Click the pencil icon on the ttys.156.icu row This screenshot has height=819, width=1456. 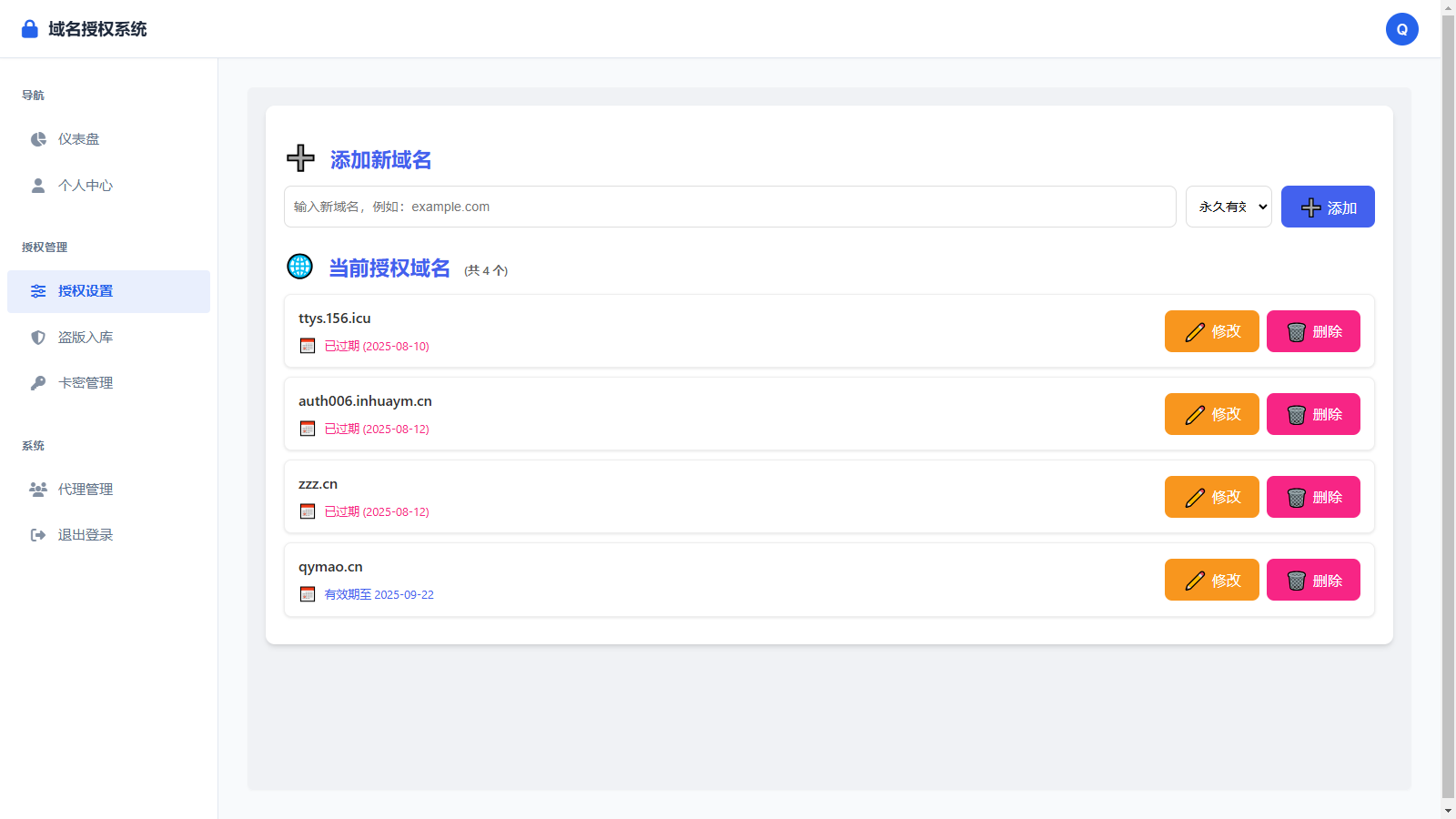(1195, 331)
